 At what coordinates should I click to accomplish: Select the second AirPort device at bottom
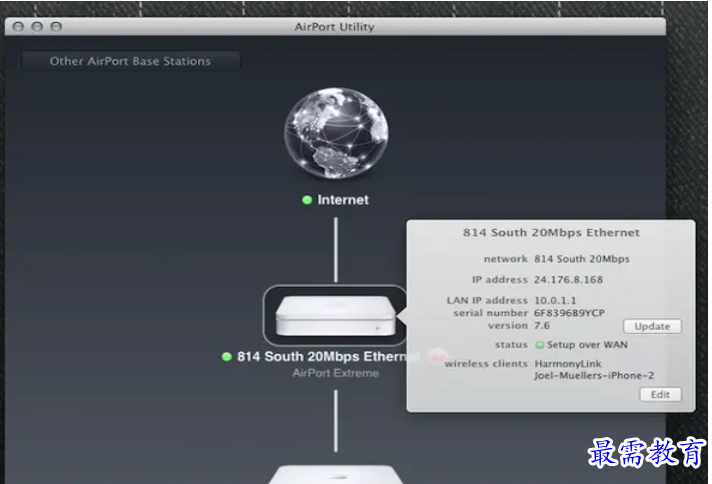(x=336, y=474)
